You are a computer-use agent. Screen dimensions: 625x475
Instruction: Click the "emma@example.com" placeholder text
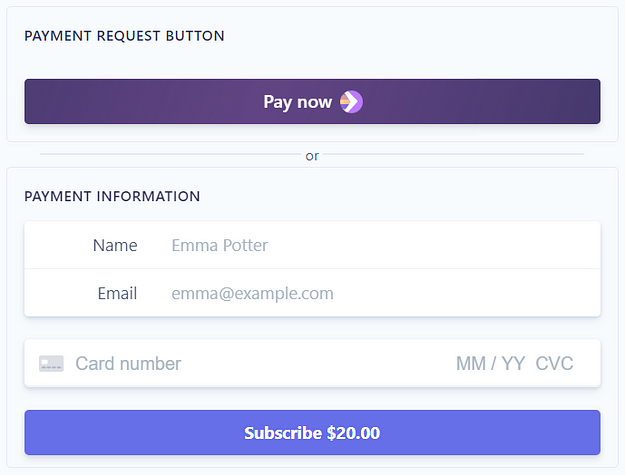coord(252,294)
